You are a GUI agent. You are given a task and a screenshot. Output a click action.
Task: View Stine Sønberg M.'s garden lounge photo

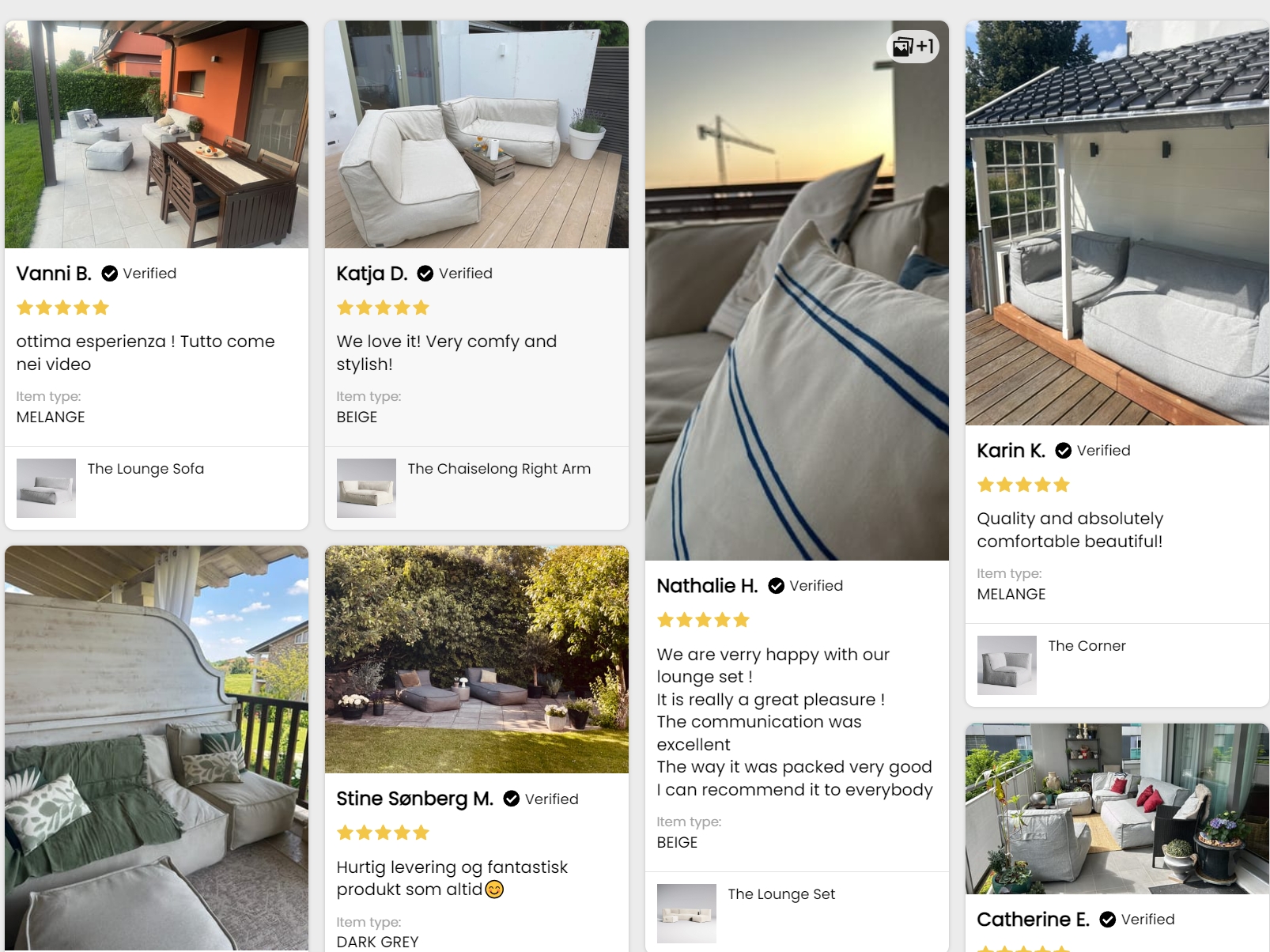click(x=477, y=659)
